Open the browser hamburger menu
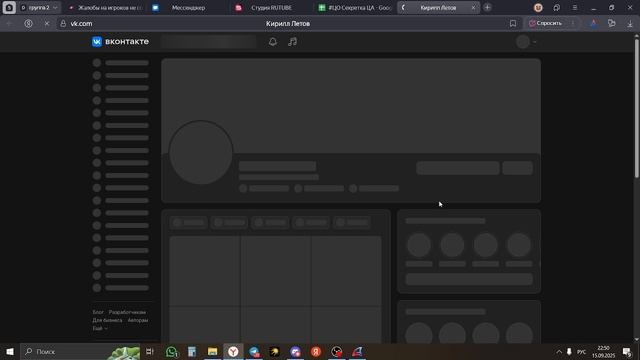The width and height of the screenshot is (640, 360). (575, 7)
